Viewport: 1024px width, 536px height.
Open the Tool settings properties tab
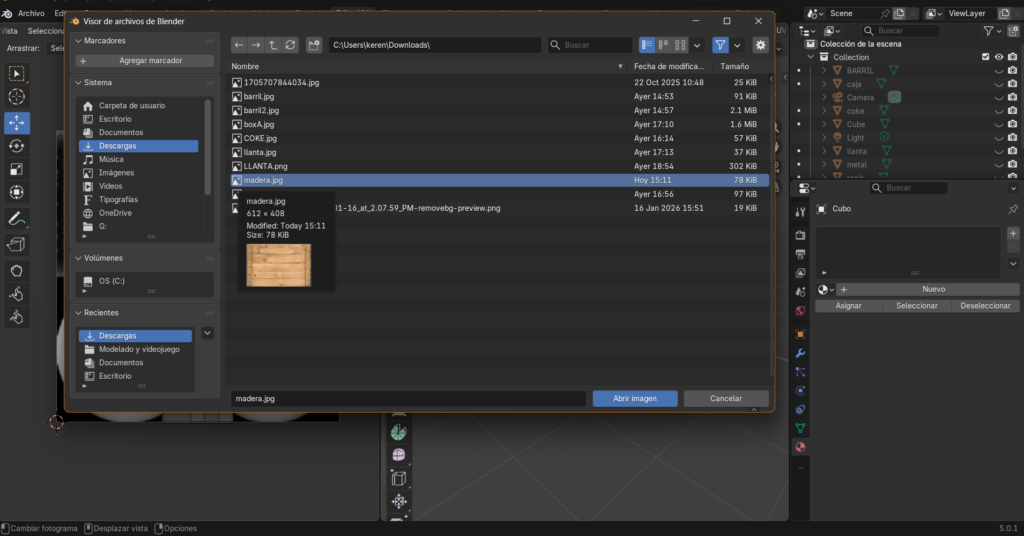800,212
